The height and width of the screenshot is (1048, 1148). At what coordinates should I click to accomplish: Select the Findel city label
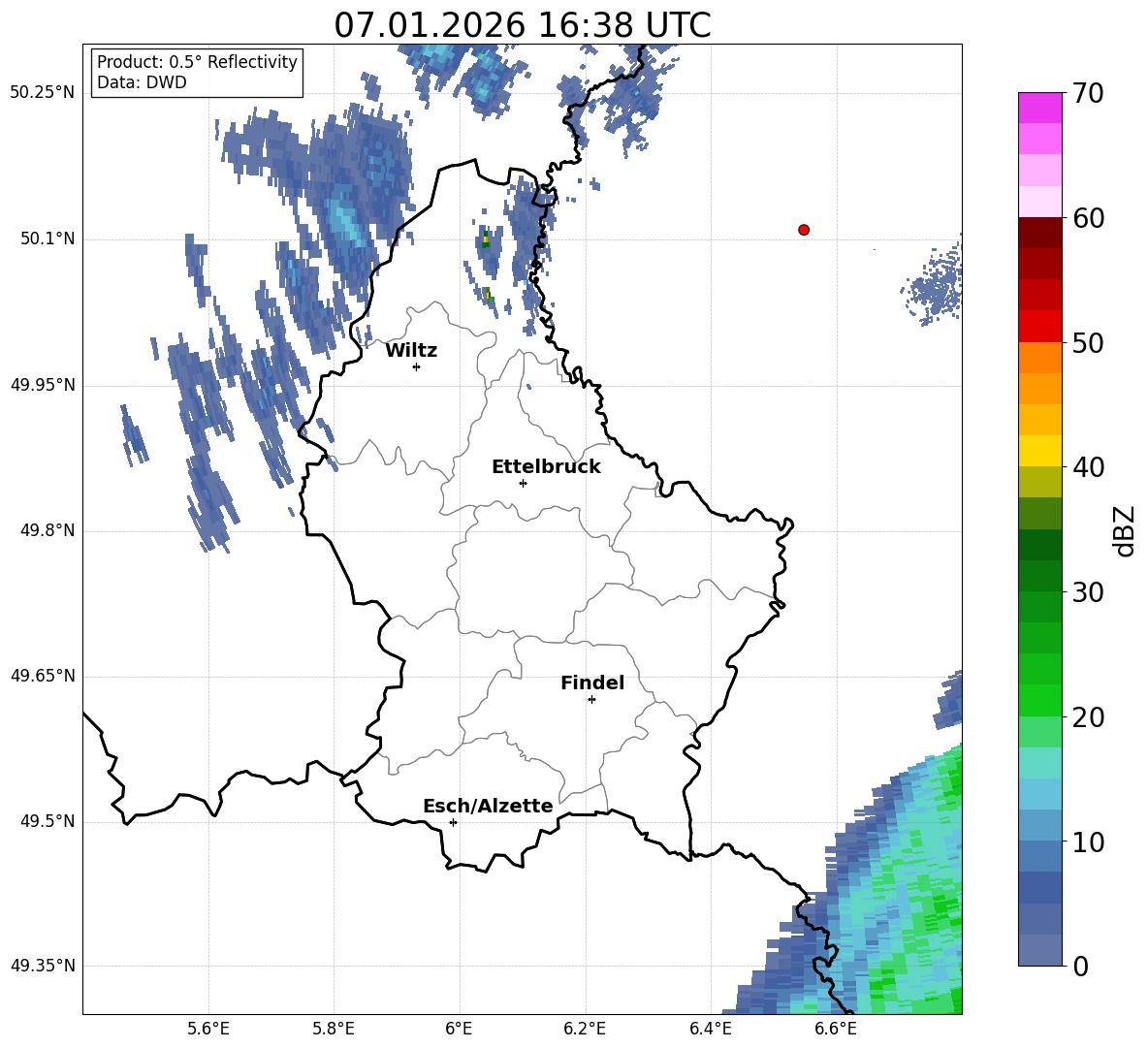tap(592, 683)
